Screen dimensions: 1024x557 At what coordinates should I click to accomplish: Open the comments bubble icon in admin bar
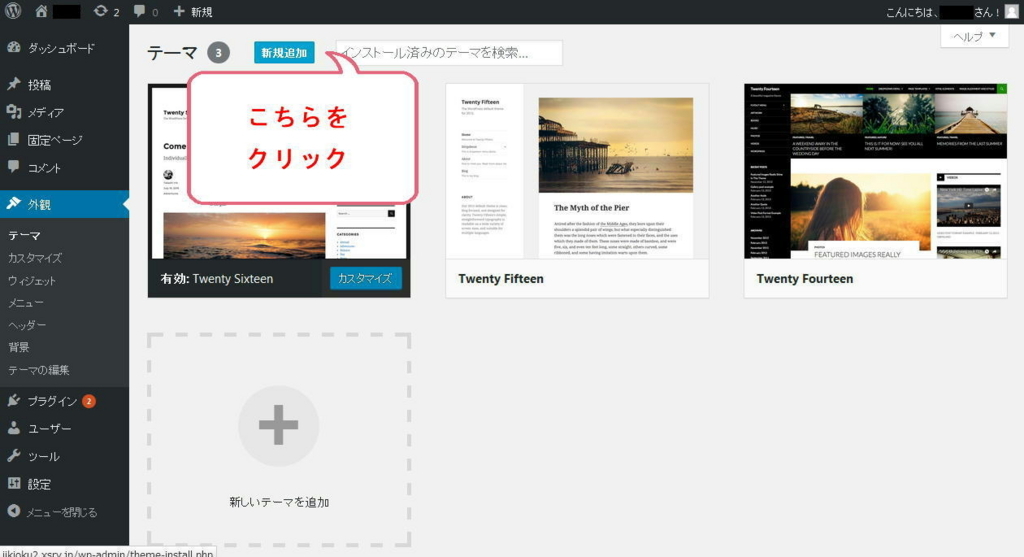coord(139,11)
